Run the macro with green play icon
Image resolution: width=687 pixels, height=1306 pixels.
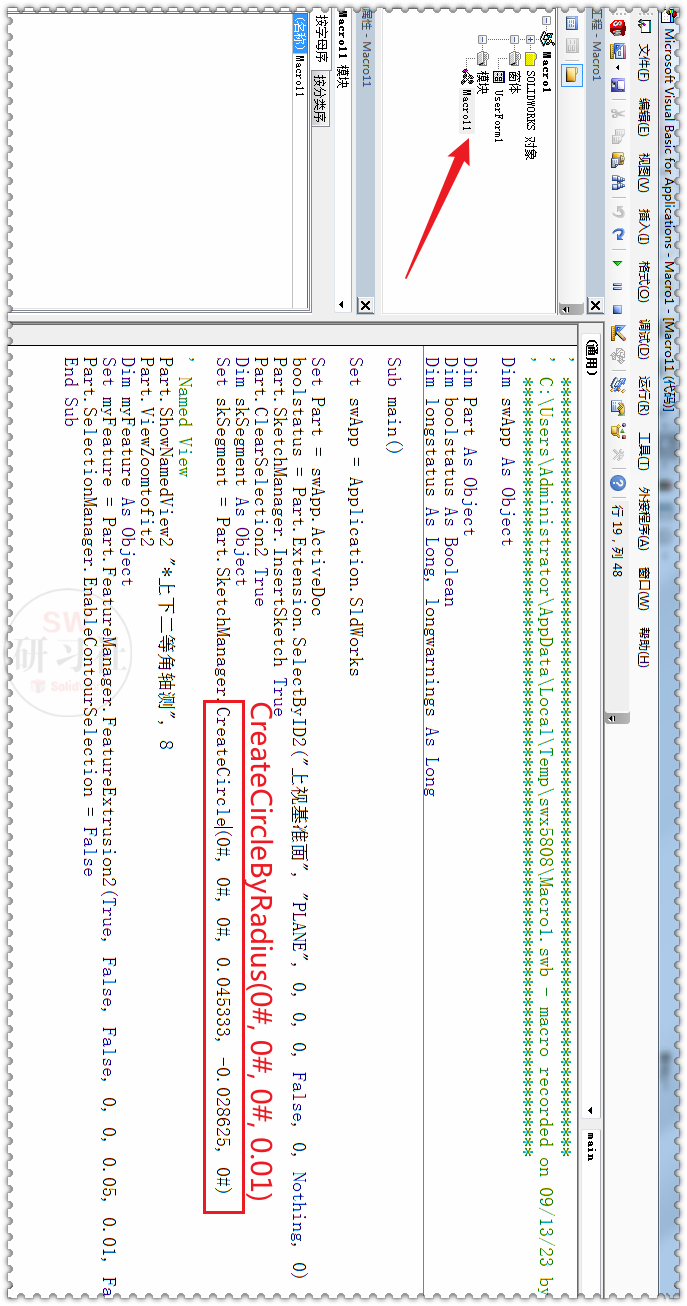pyautogui.click(x=618, y=263)
